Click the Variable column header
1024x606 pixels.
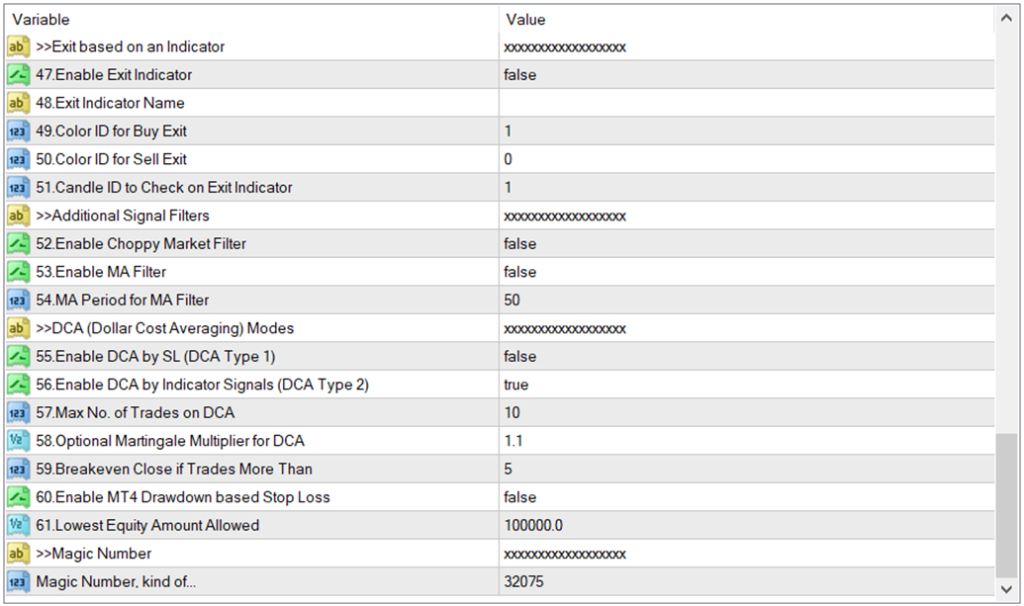click(250, 19)
